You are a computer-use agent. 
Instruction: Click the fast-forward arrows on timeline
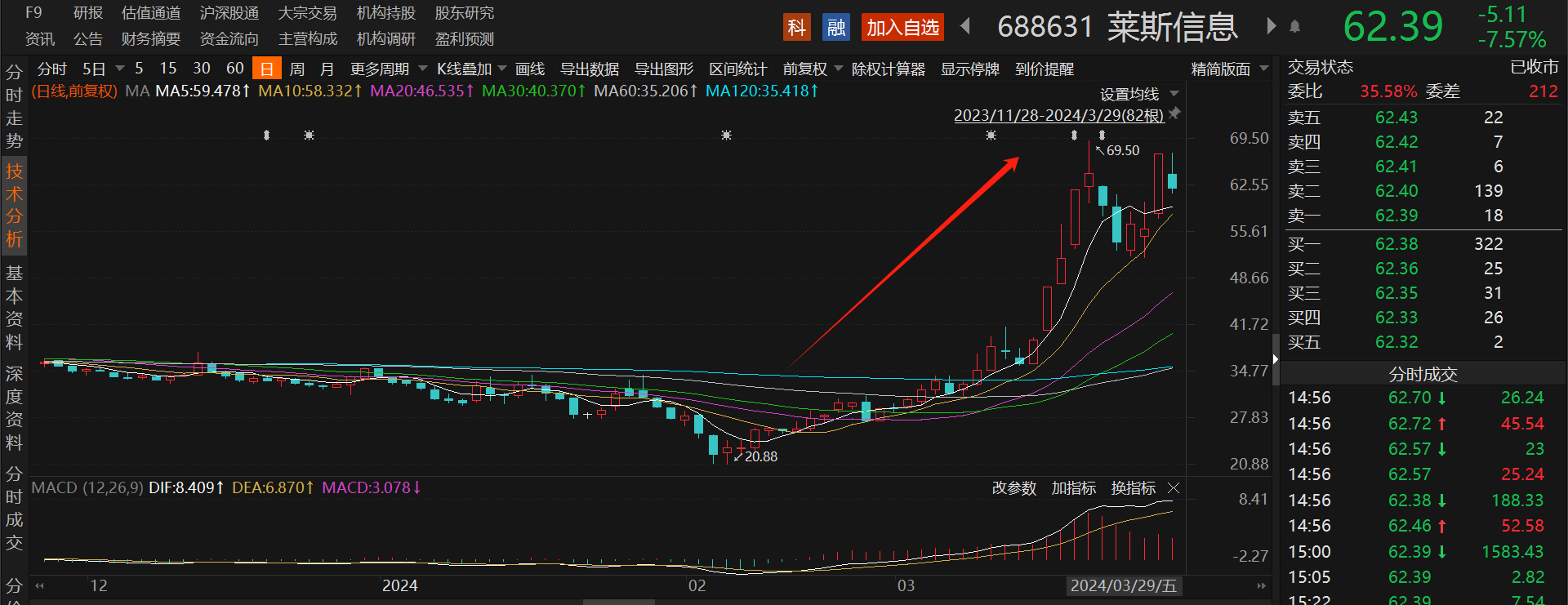click(1261, 585)
